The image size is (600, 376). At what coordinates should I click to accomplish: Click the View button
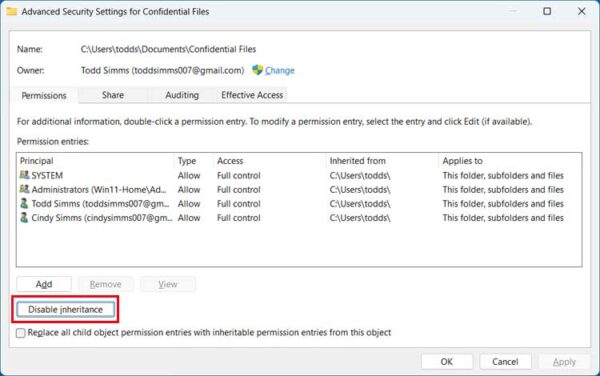168,284
